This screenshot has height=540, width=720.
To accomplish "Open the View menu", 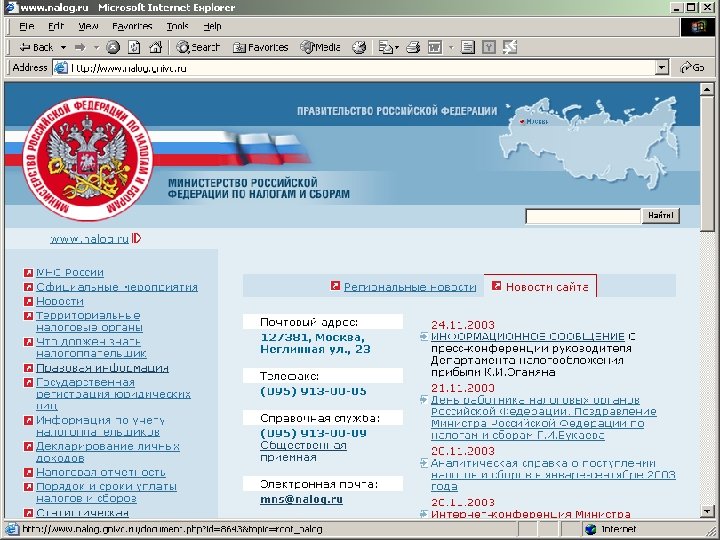I will (x=88, y=27).
